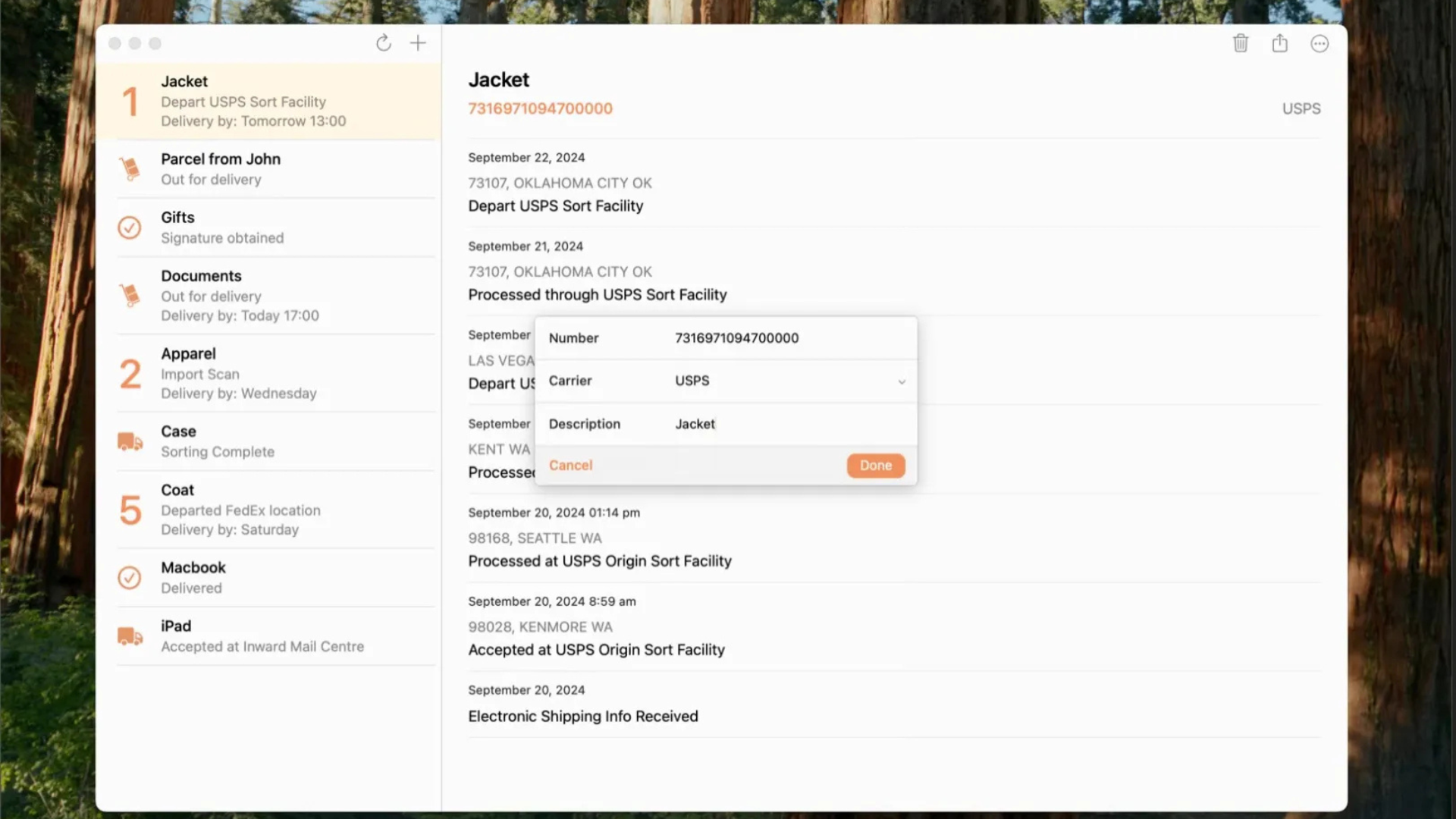The width and height of the screenshot is (1456, 819).
Task: Click the refresh icon in sidebar header
Action: [384, 43]
